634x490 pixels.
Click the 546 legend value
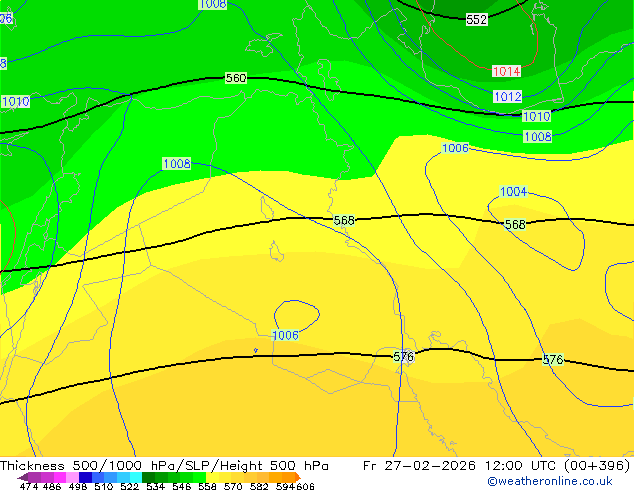[182, 486]
